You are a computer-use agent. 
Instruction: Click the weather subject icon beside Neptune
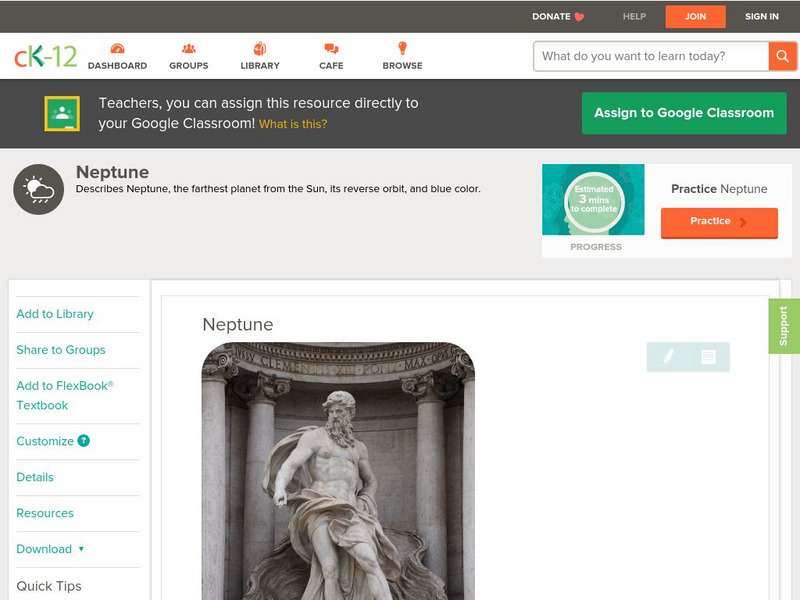pyautogui.click(x=39, y=189)
